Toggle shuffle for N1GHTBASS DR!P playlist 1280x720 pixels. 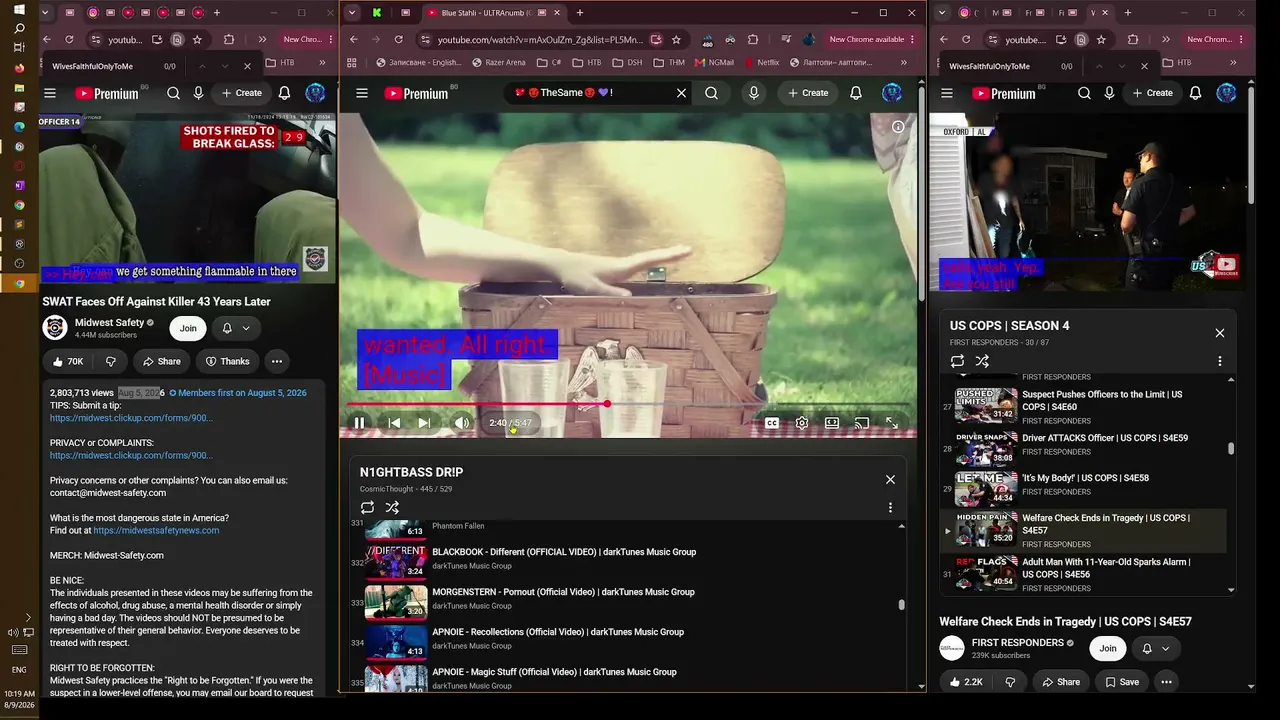point(392,508)
